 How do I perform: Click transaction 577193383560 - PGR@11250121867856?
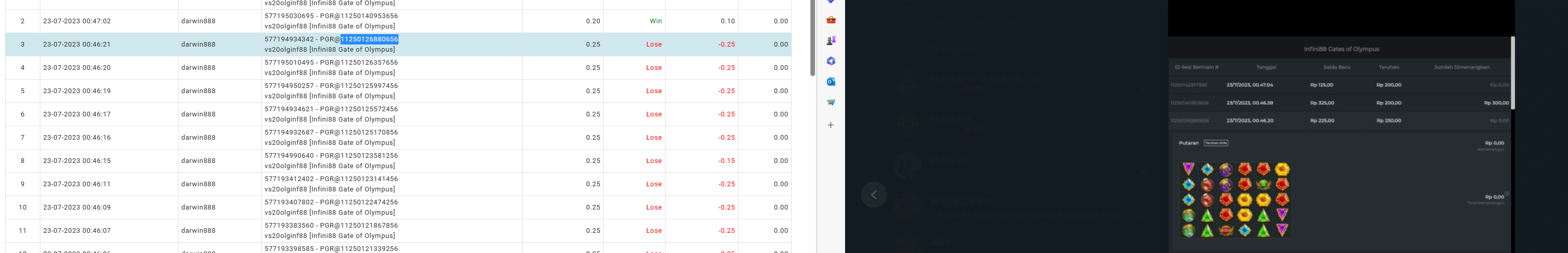[x=331, y=225]
